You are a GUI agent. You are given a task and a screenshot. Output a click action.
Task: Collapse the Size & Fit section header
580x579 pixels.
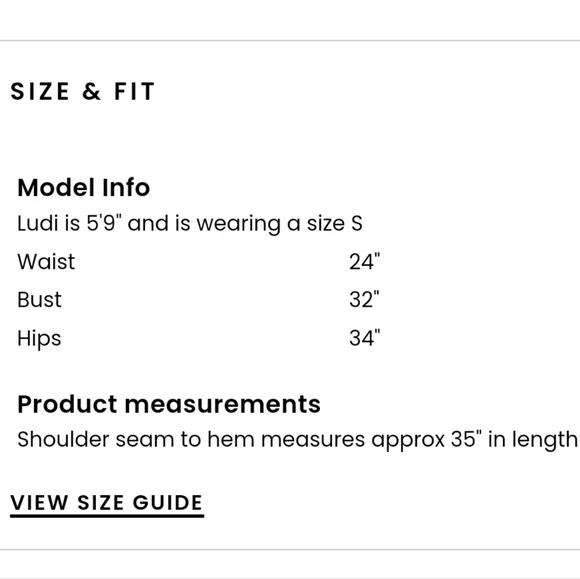click(x=82, y=91)
